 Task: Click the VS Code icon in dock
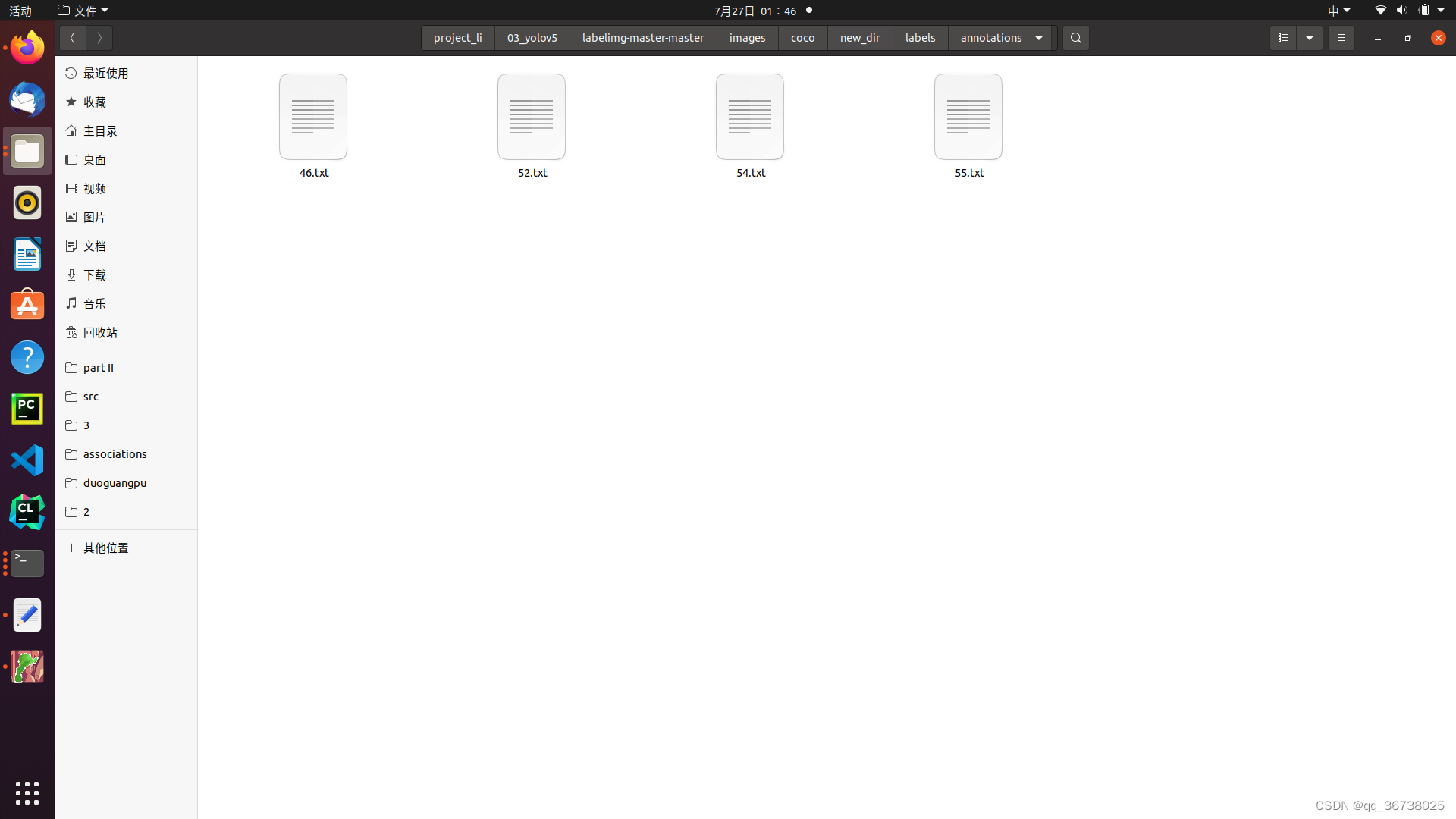(27, 460)
